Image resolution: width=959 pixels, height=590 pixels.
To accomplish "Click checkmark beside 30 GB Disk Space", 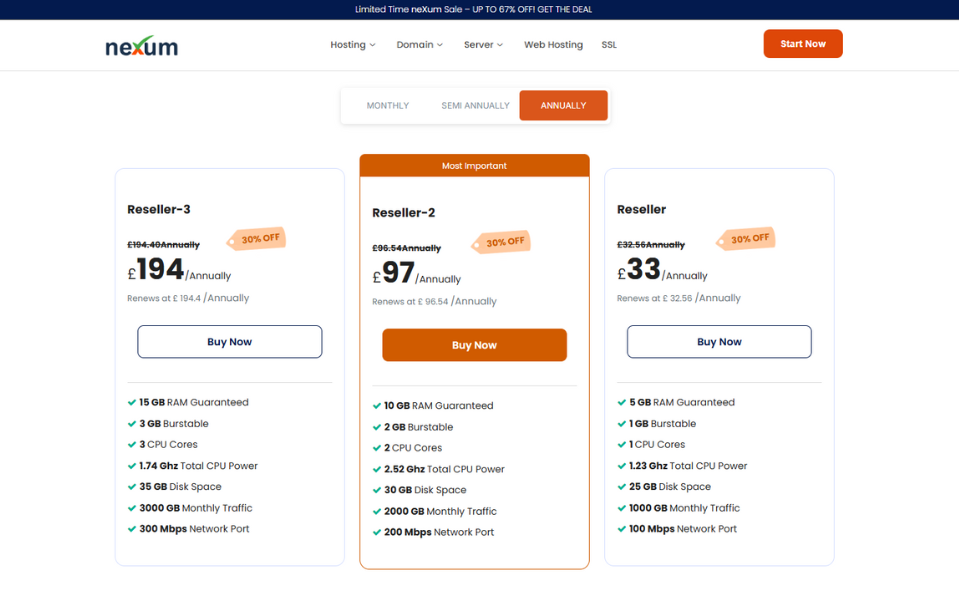I will (x=376, y=490).
